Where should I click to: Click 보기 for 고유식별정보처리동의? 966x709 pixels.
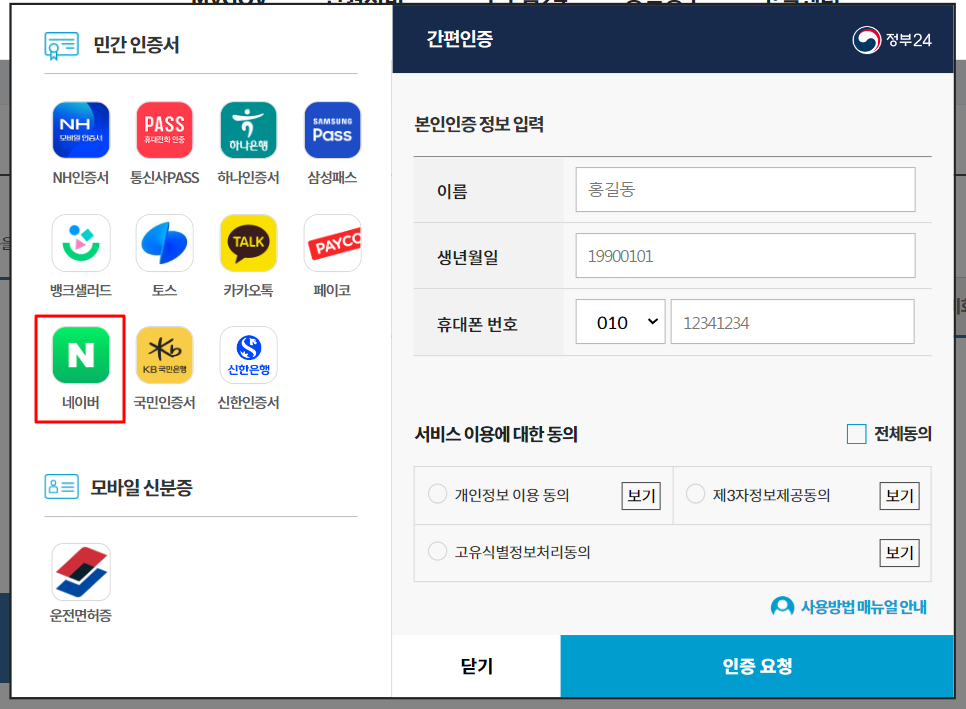pyautogui.click(x=899, y=553)
